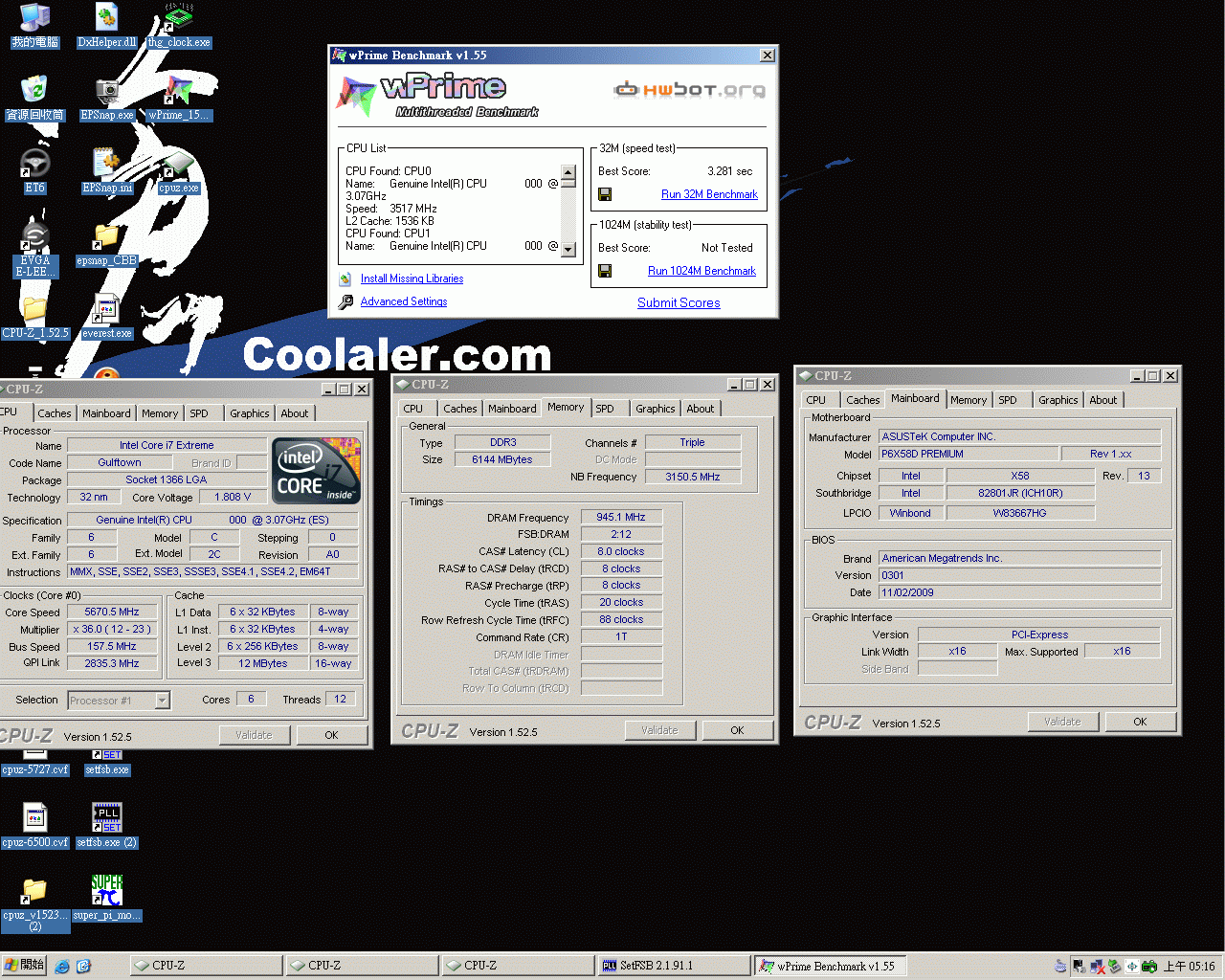Switch to wPrime Benchmark taskbar button
Viewport: 1225px width, 980px height.
click(x=830, y=966)
